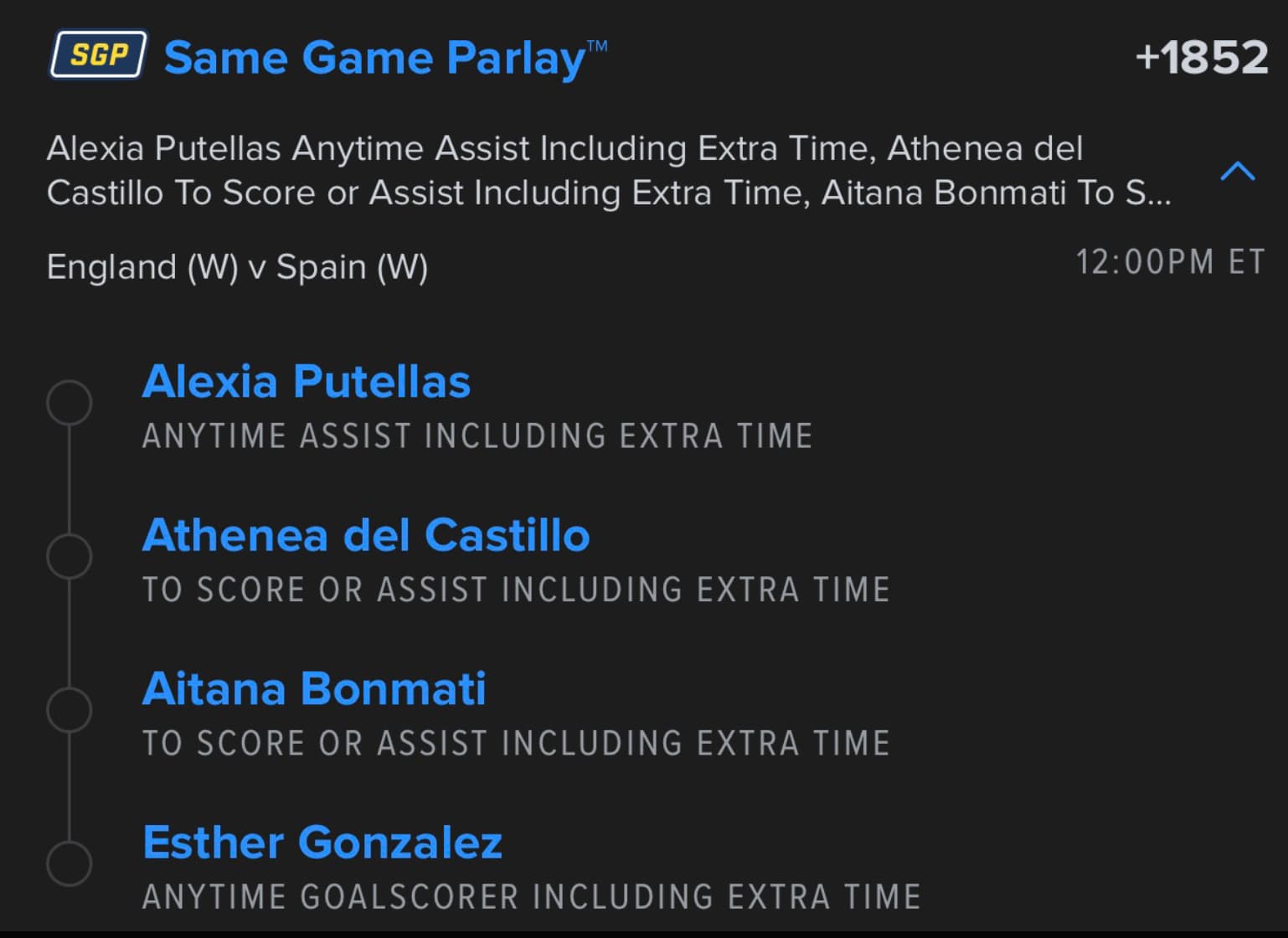
Task: Click the 12:00PM ET start time
Action: click(1169, 262)
